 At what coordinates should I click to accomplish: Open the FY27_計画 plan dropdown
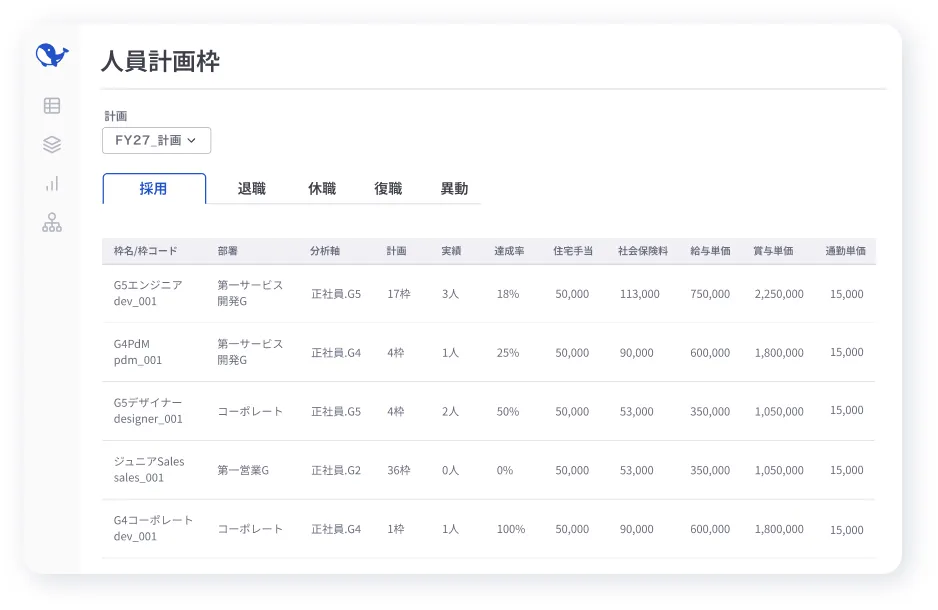pos(157,141)
